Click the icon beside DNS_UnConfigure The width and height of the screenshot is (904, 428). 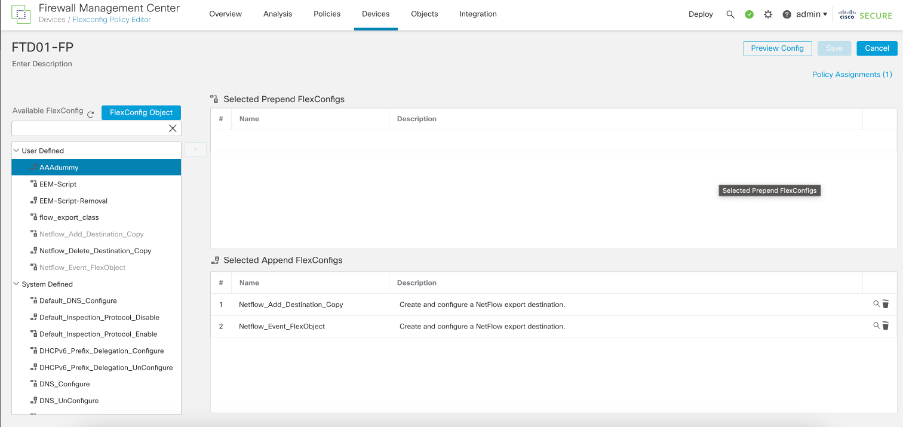[x=33, y=400]
